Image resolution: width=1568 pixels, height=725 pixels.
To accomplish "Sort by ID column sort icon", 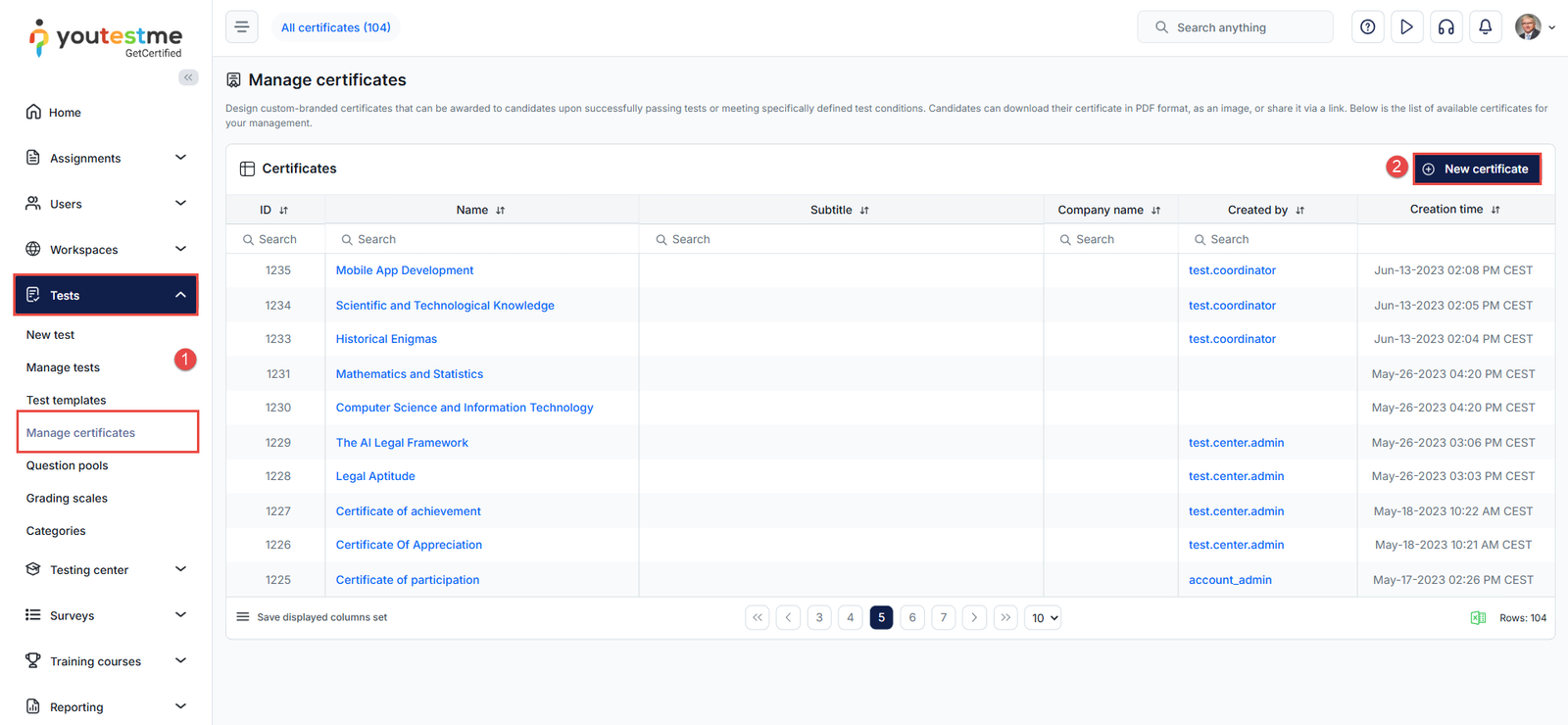I will point(283,211).
